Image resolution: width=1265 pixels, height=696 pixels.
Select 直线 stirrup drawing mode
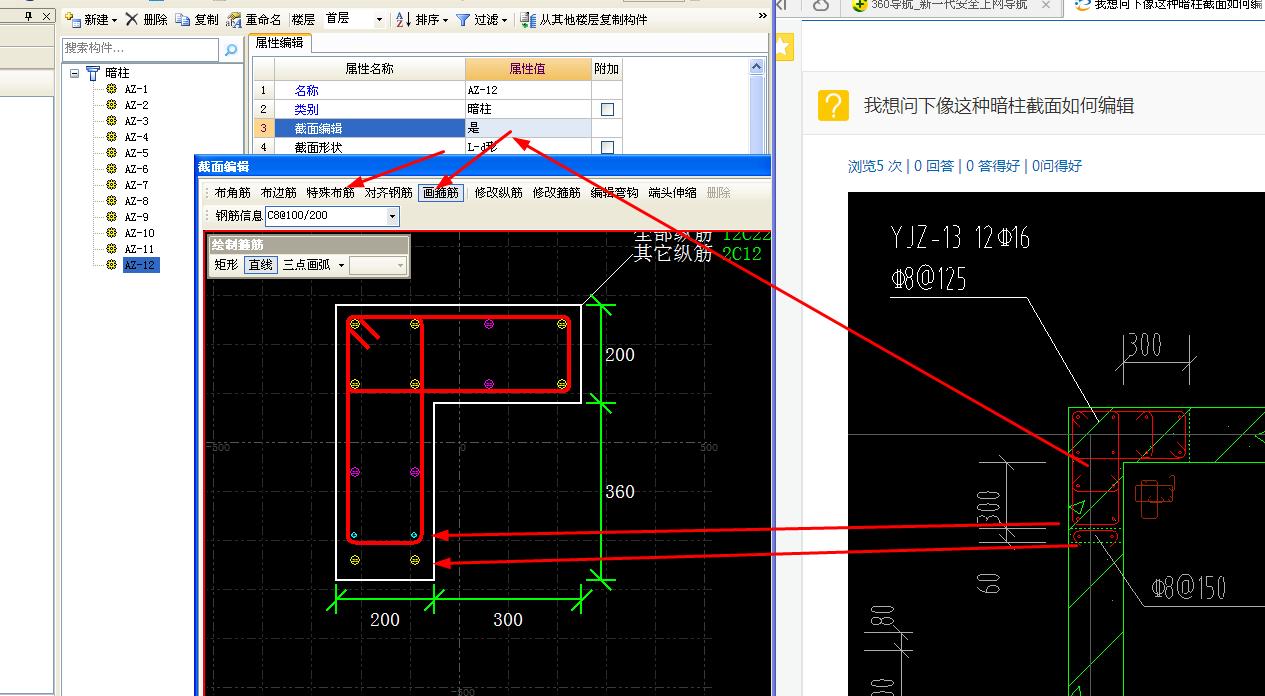[x=260, y=265]
